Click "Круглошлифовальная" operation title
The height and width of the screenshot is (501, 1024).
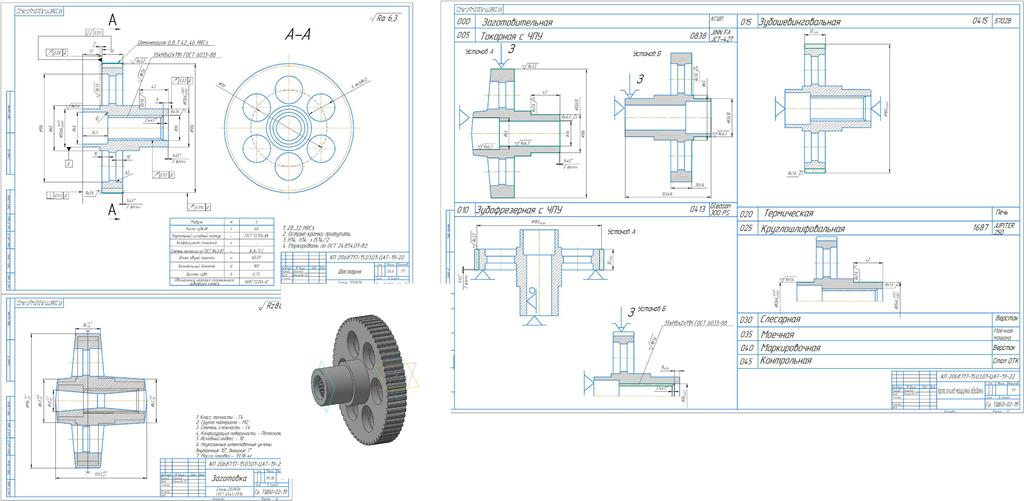801,229
